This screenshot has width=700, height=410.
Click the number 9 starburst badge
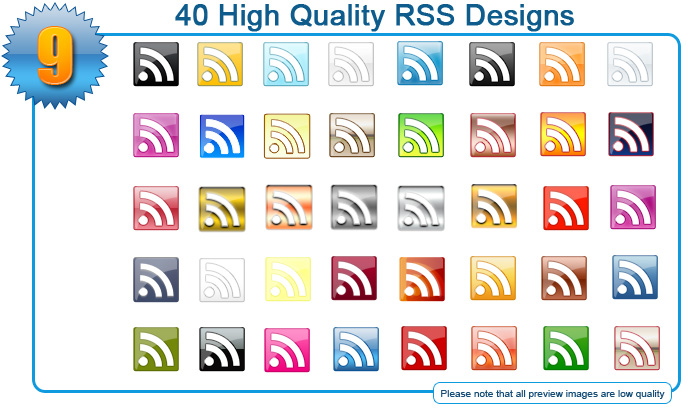(x=54, y=56)
